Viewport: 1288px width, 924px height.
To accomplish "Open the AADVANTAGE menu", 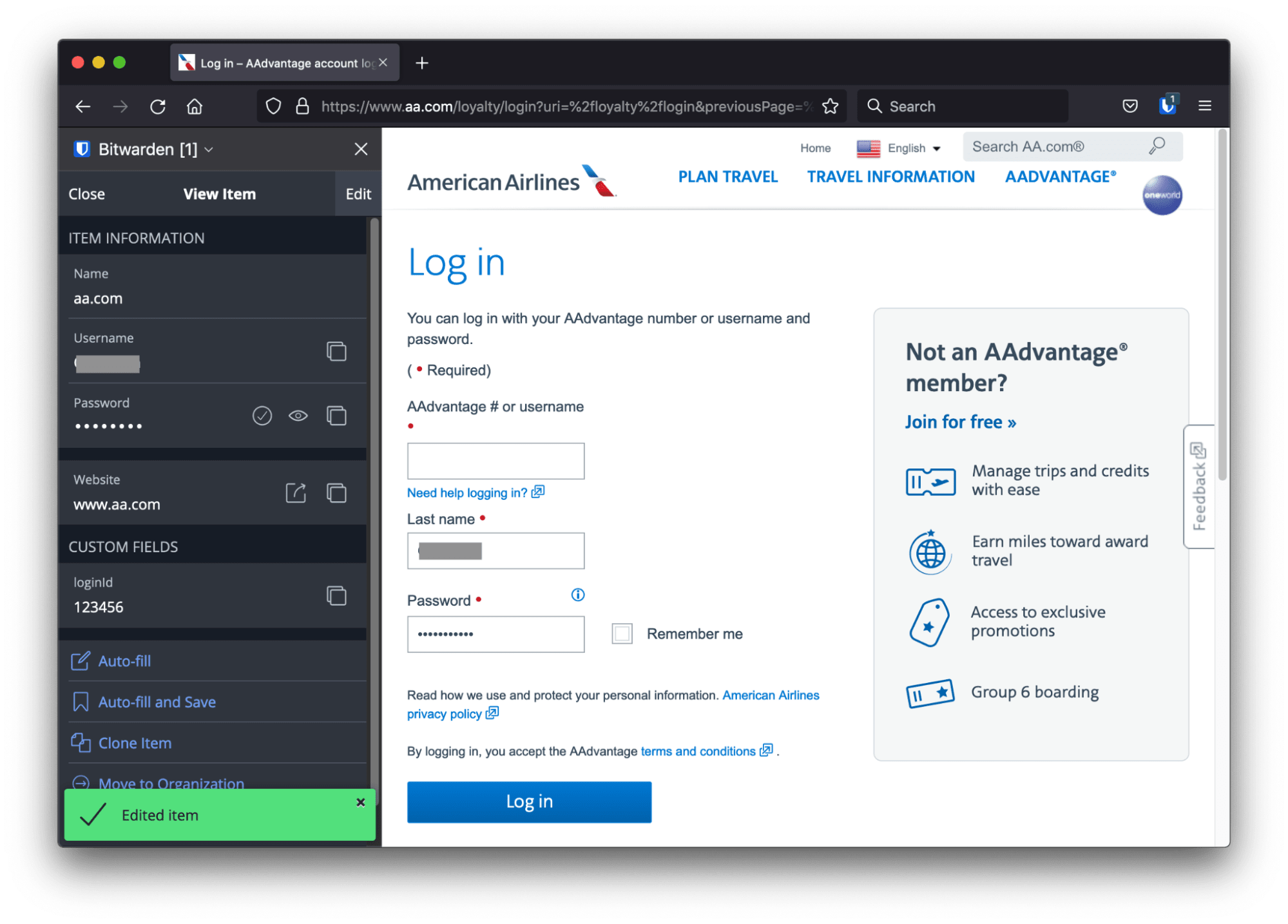I will tap(1061, 177).
